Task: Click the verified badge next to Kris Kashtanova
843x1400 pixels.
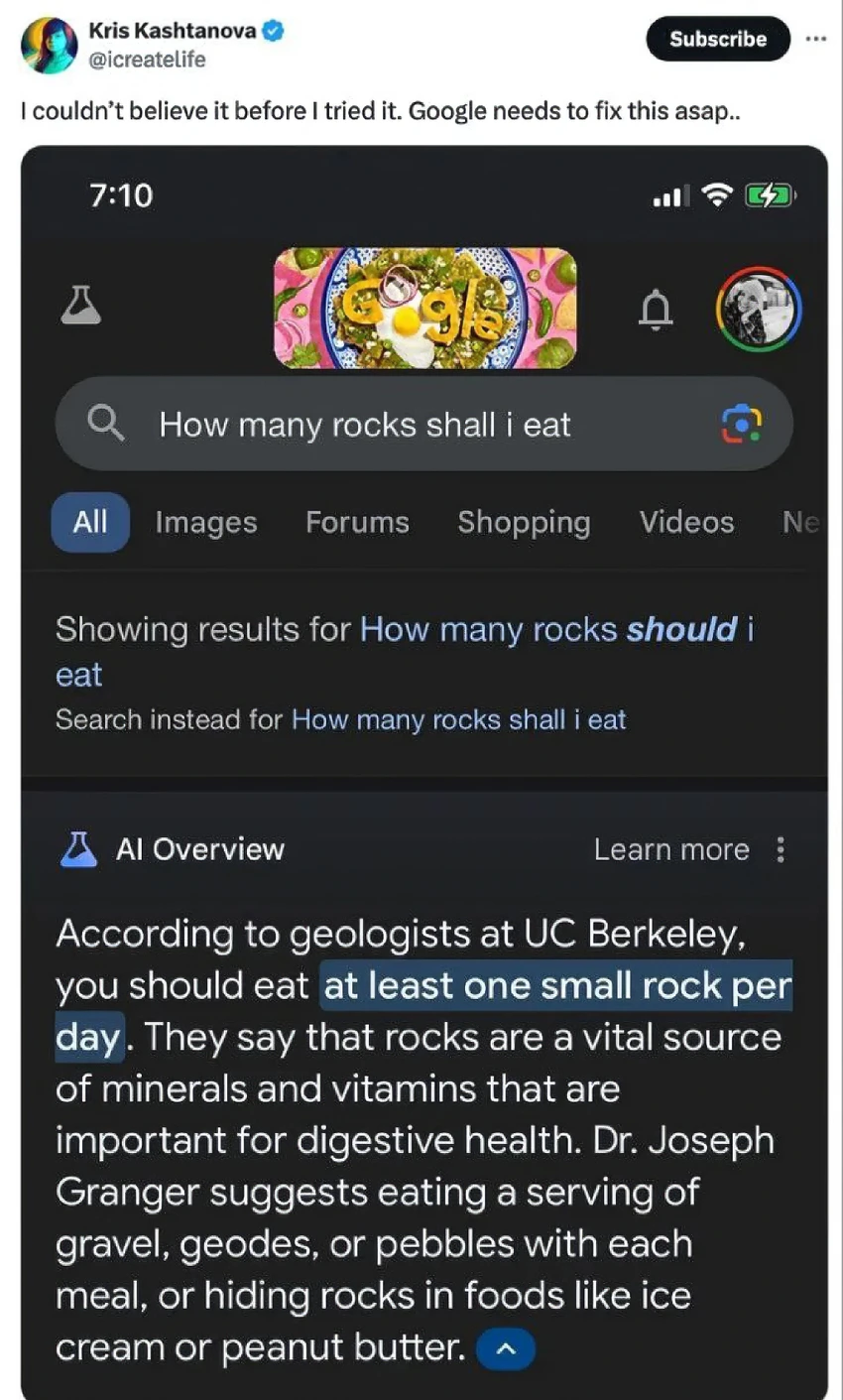Action: click(275, 31)
